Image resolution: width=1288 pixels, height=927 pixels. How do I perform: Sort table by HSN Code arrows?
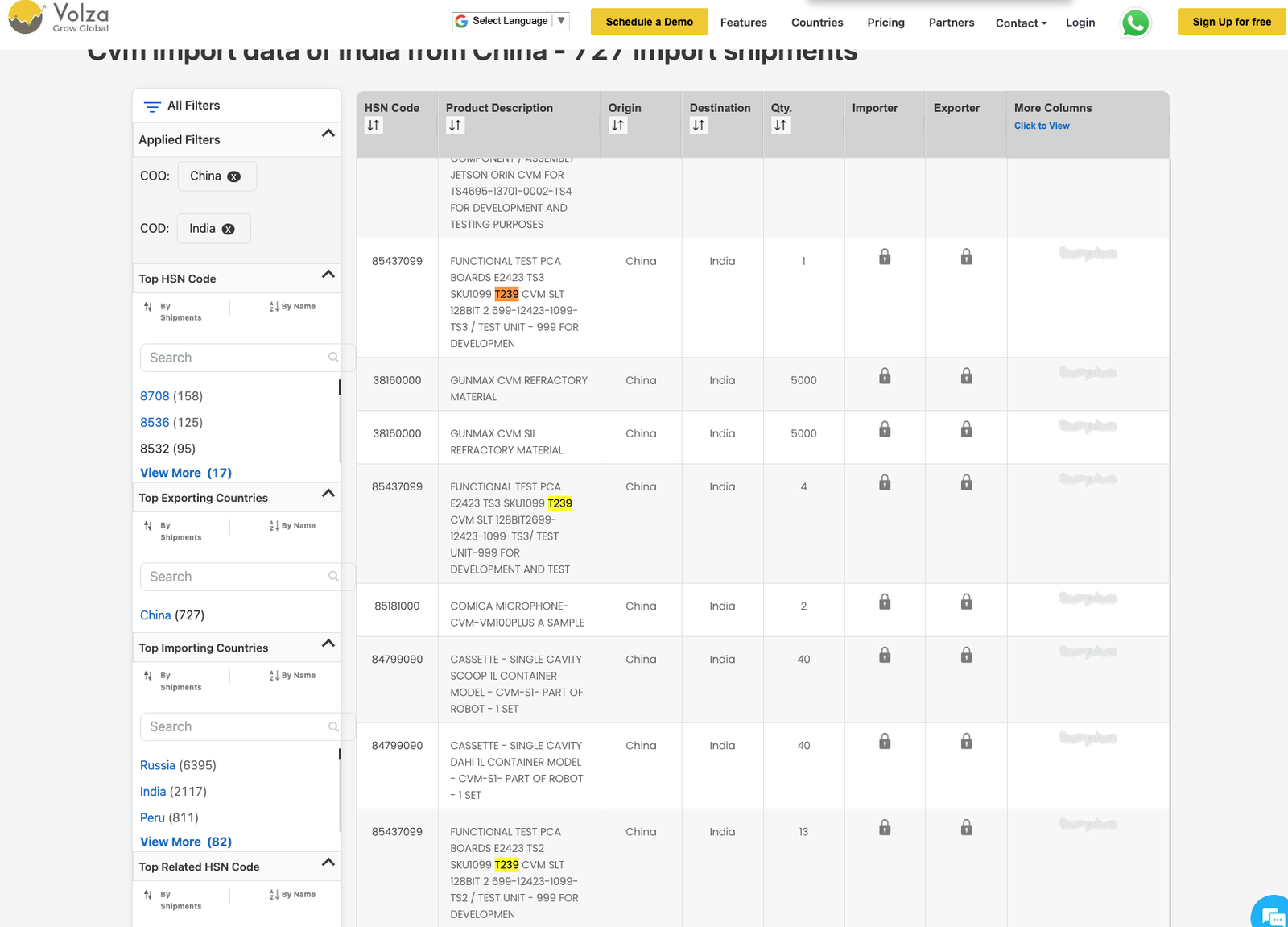pyautogui.click(x=374, y=126)
